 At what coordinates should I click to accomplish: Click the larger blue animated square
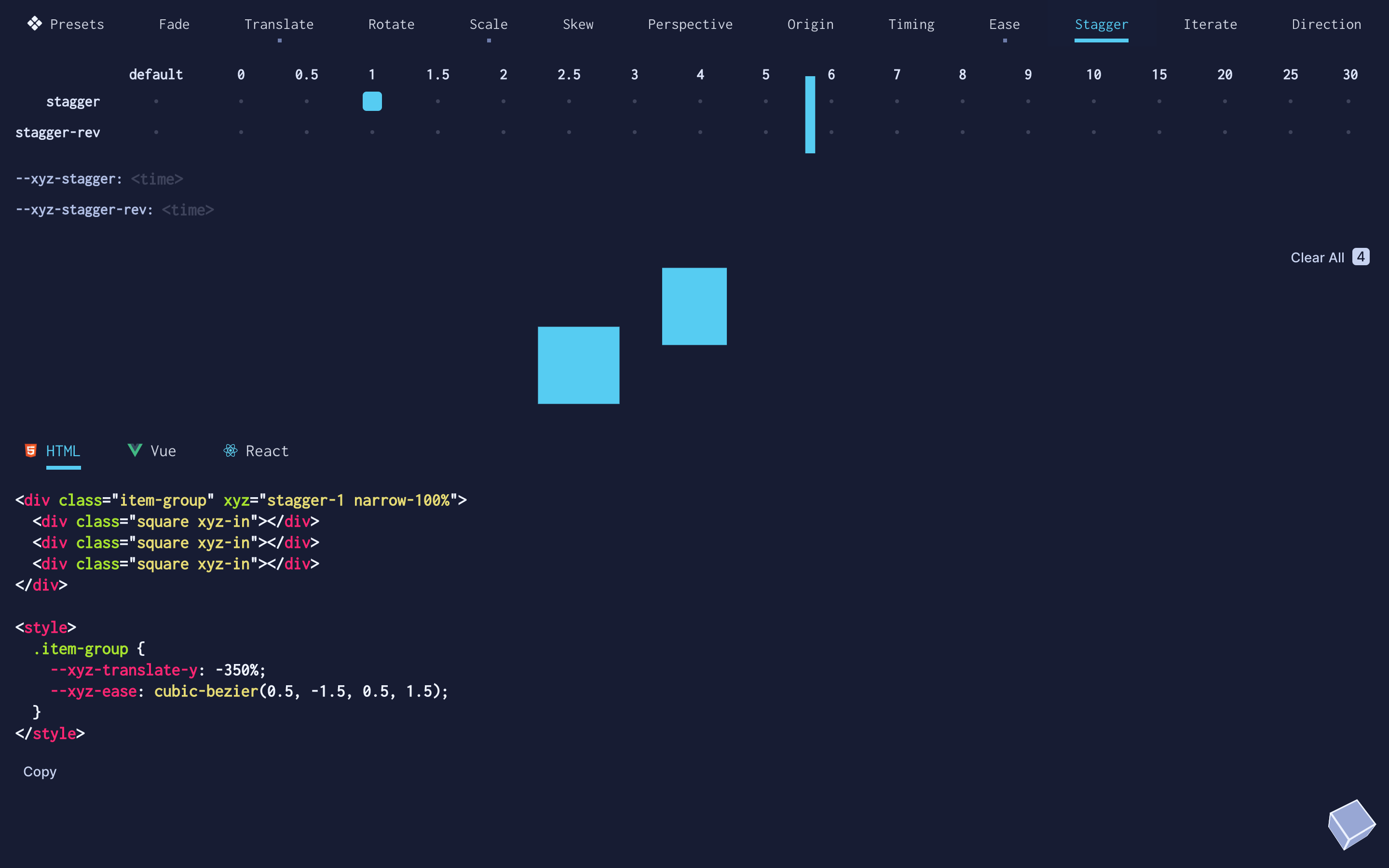click(578, 365)
